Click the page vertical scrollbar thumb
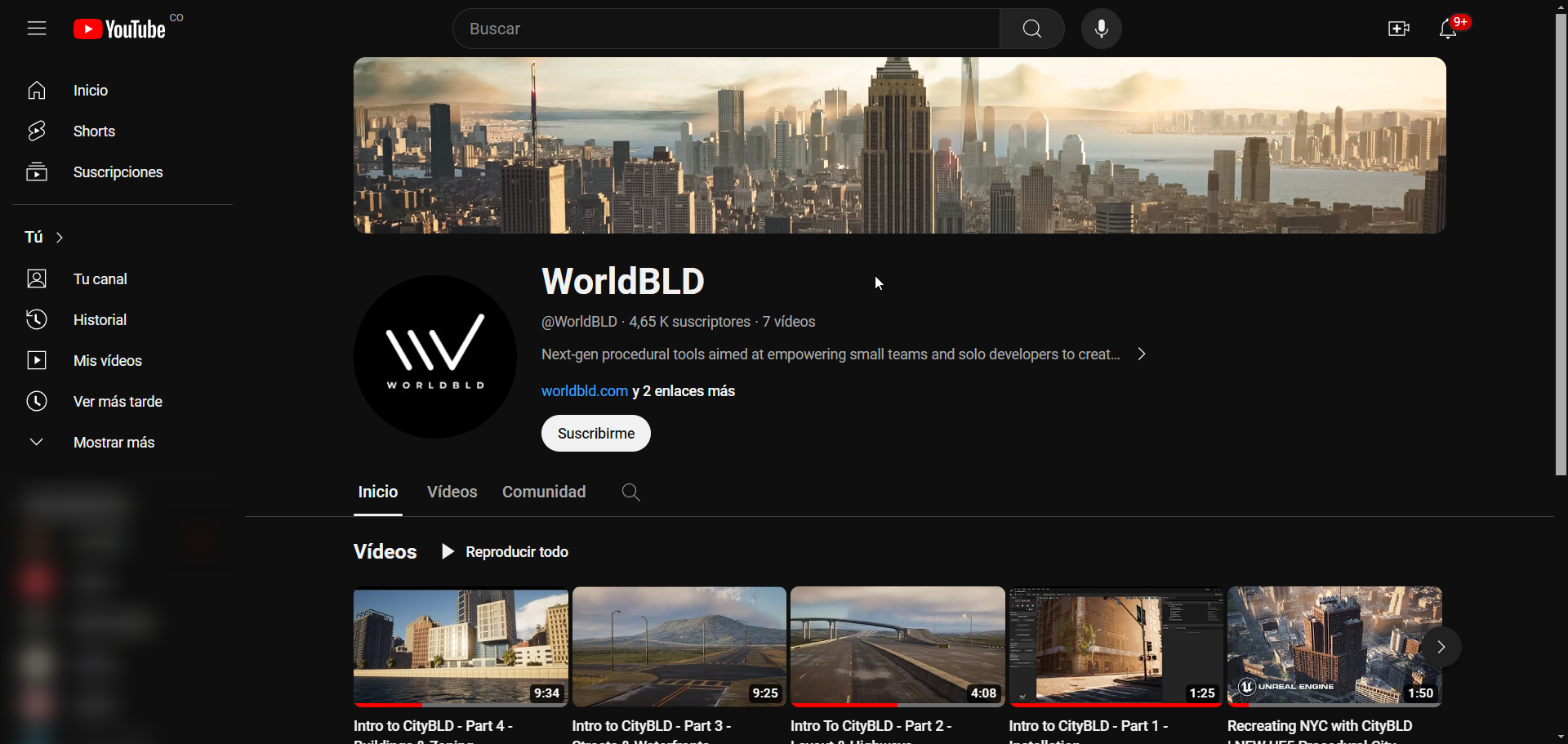This screenshot has width=1568, height=744. pyautogui.click(x=1561, y=243)
